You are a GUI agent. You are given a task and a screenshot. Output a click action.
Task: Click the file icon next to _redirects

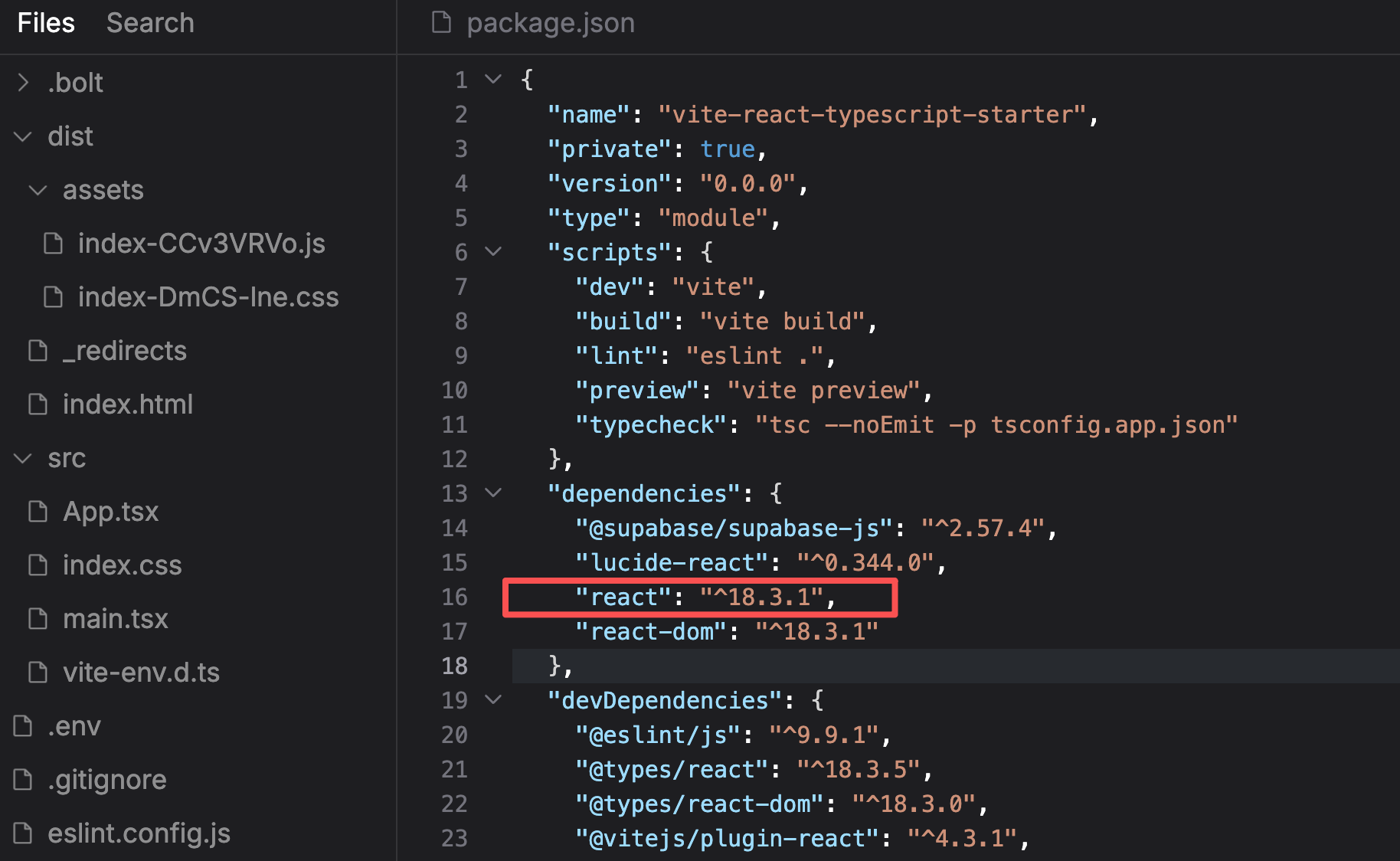[x=38, y=351]
